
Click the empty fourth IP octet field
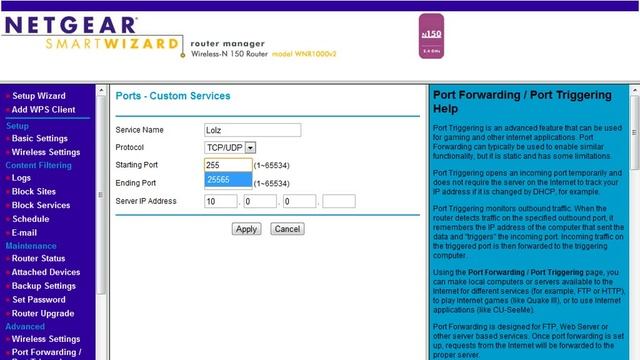339,201
